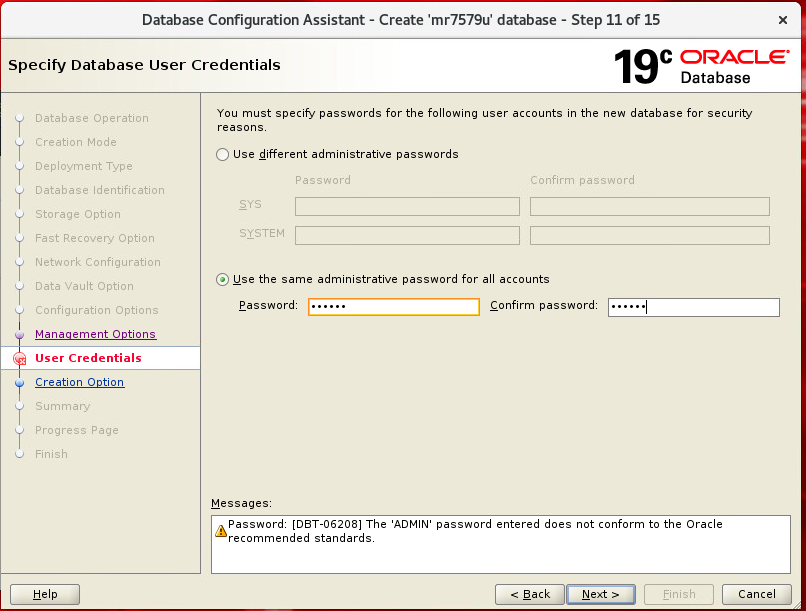Click the SYS password field
Screen dimensions: 806x611
(407, 206)
